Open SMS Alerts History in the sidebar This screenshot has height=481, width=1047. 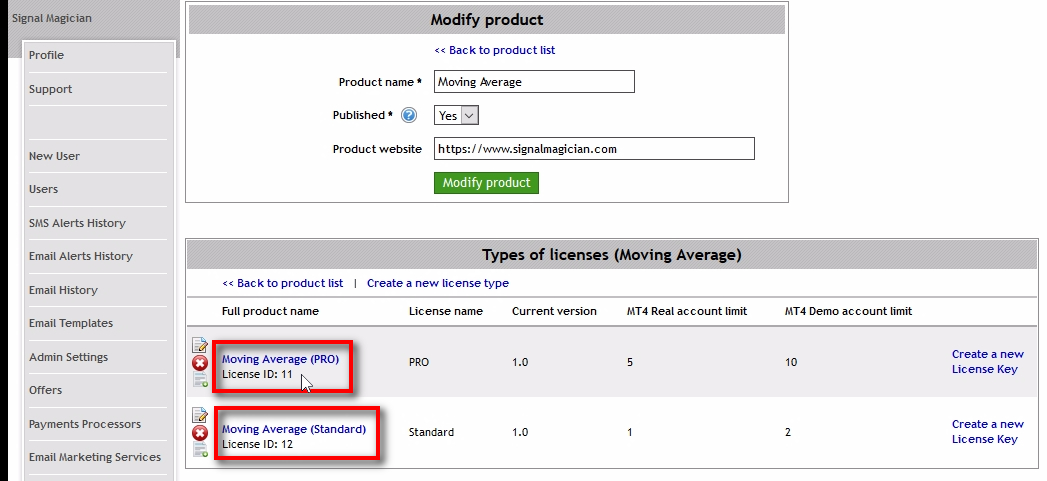point(77,223)
